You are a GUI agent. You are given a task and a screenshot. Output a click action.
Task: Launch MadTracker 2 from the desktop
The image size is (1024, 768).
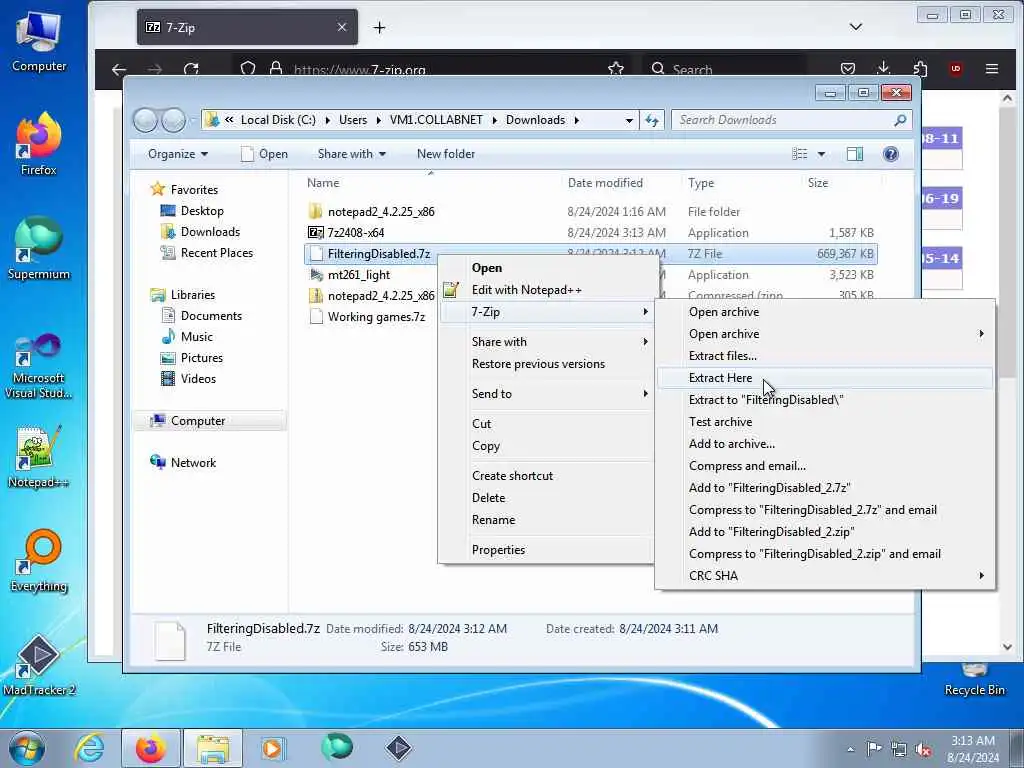[x=39, y=665]
